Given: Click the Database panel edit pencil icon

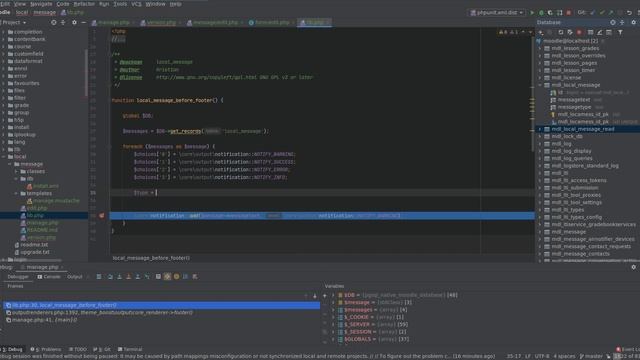Looking at the screenshot, I should (x=599, y=32).
